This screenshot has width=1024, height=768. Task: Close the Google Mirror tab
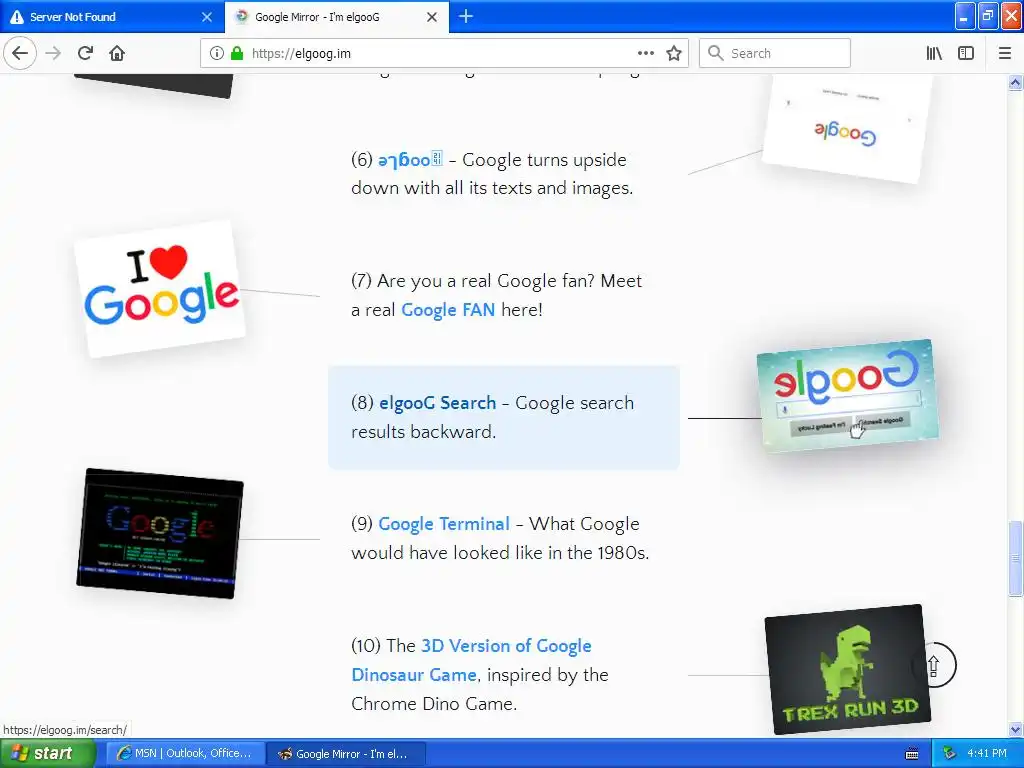pyautogui.click(x=432, y=17)
